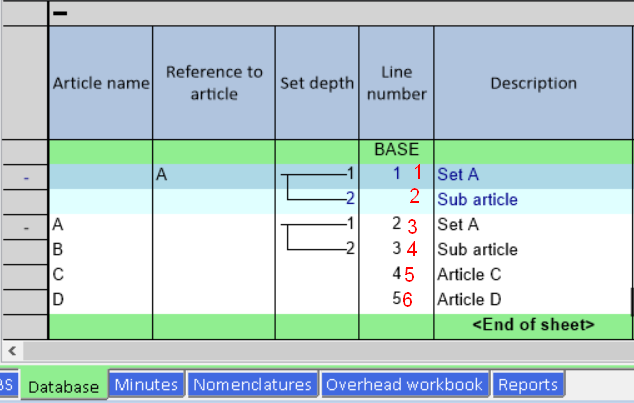Click the Line number column header
This screenshot has height=403, width=634.
pos(396,83)
